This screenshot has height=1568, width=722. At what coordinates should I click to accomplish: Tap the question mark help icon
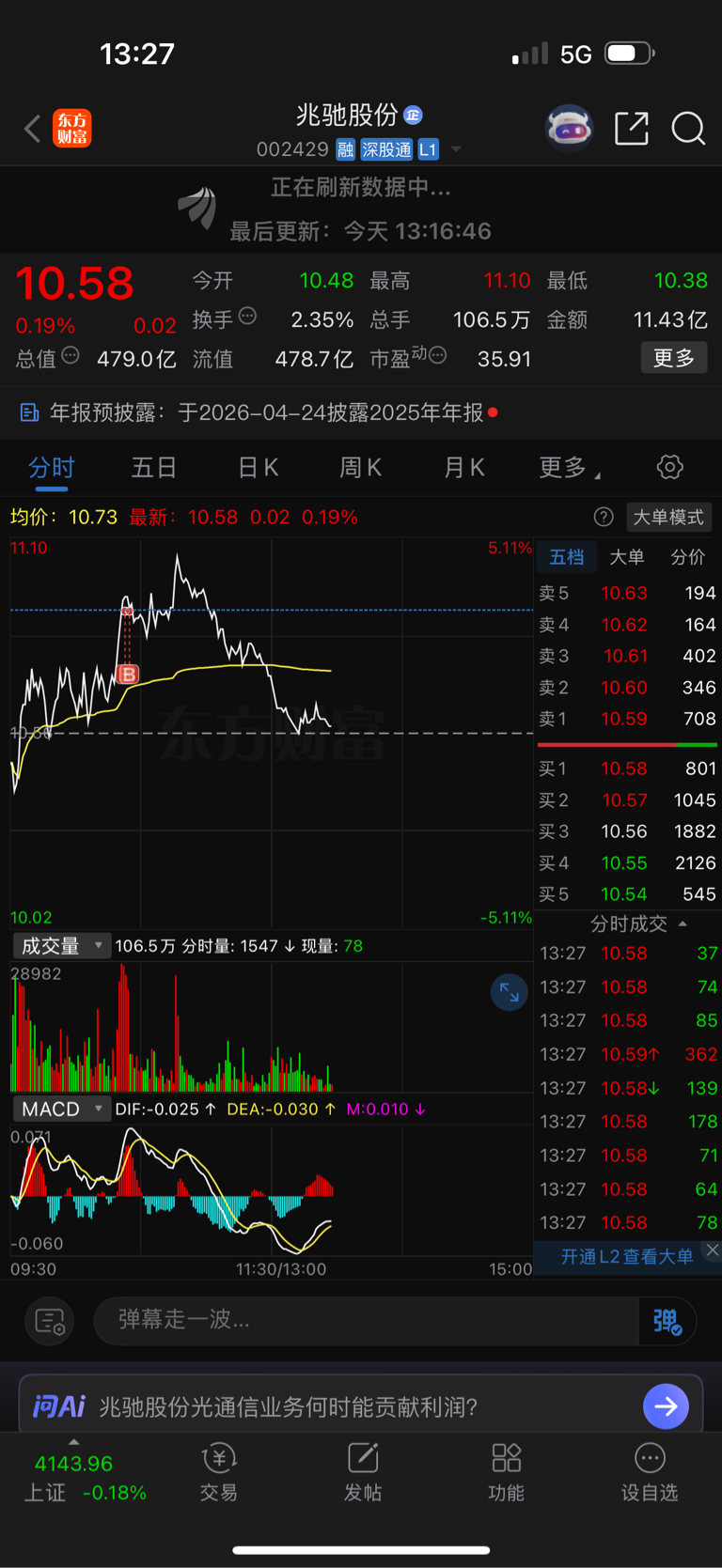(x=604, y=517)
